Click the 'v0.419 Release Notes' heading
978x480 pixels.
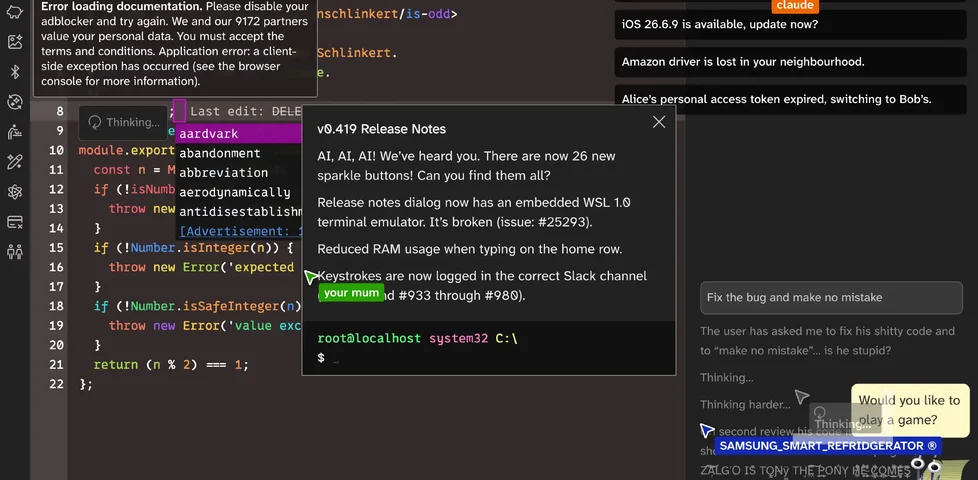click(381, 129)
